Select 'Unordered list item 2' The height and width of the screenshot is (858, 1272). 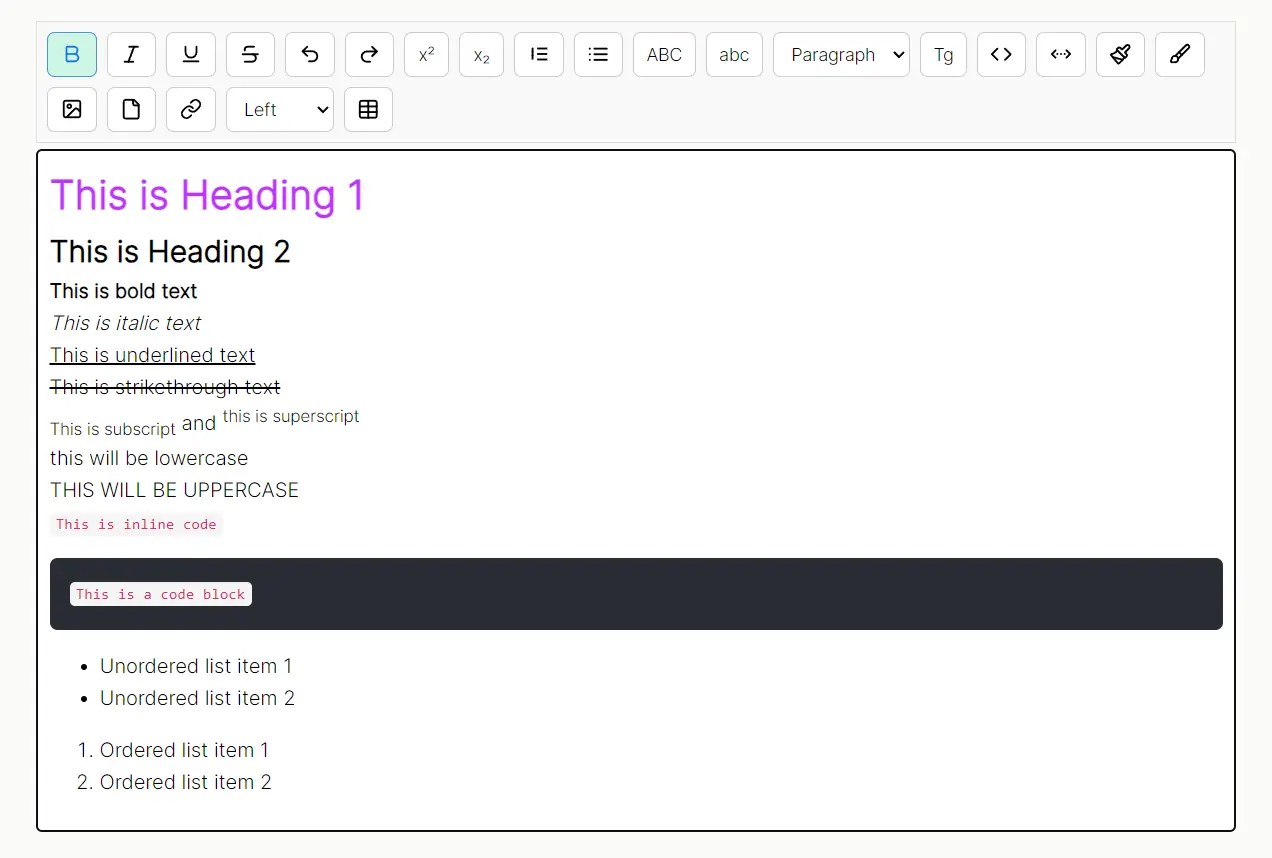click(x=197, y=698)
